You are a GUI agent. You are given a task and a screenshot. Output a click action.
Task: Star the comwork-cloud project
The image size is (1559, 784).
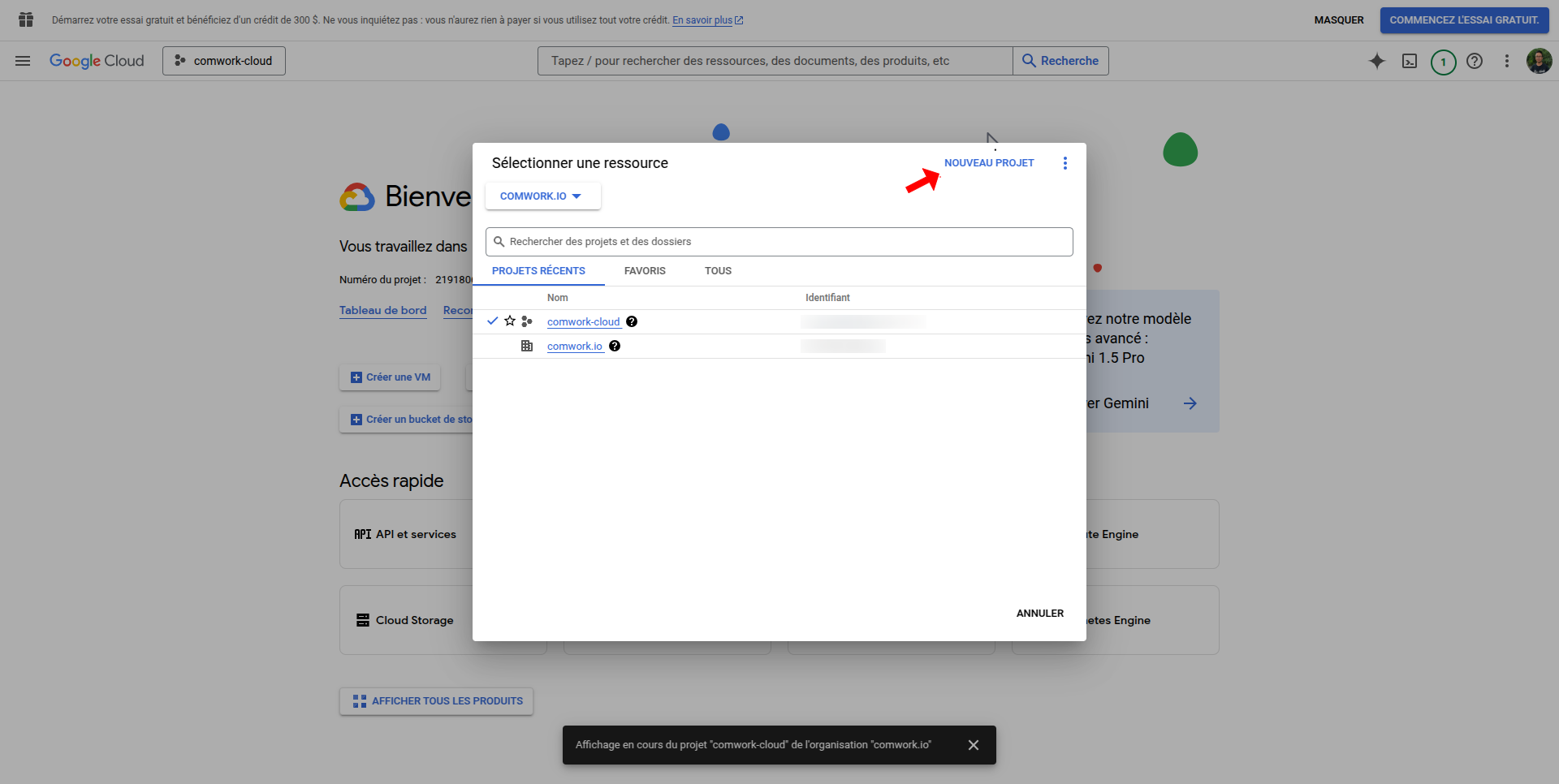pyautogui.click(x=510, y=321)
